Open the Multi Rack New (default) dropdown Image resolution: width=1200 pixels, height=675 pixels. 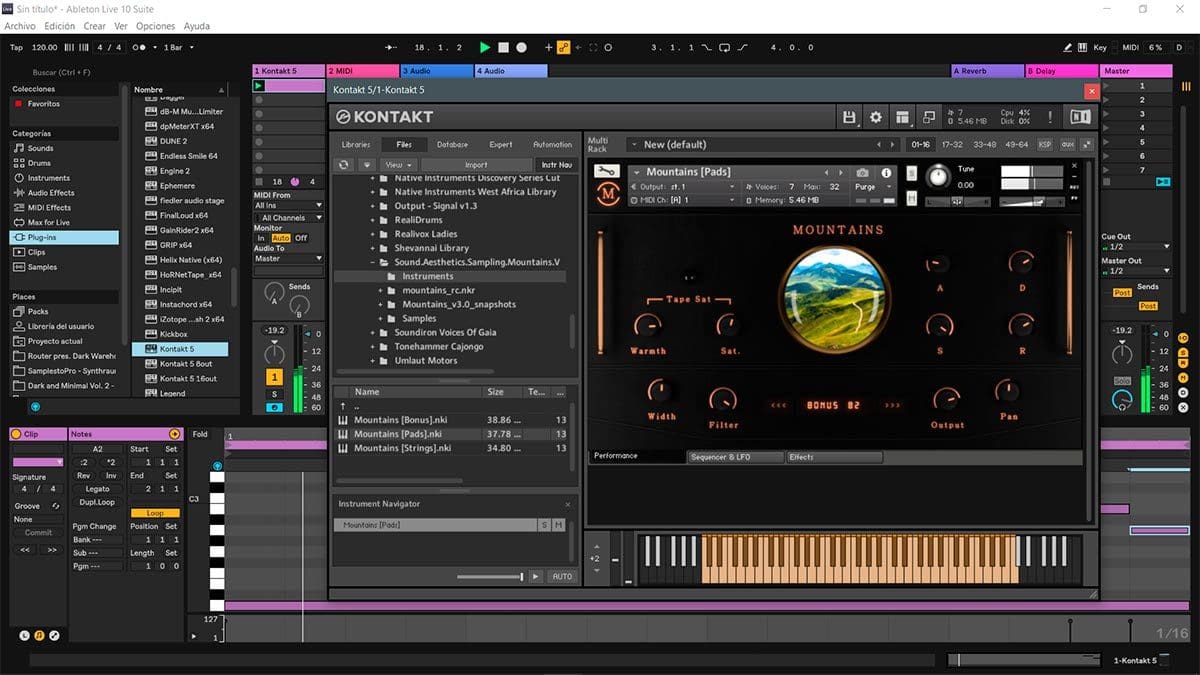pyautogui.click(x=761, y=145)
